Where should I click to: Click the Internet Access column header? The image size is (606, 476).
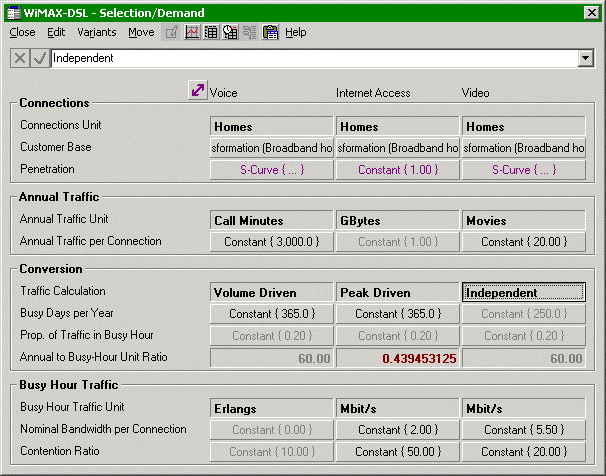pos(373,93)
